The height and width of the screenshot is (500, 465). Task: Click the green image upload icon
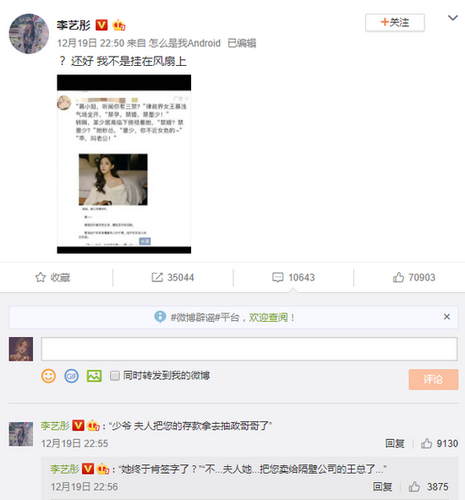(94, 376)
